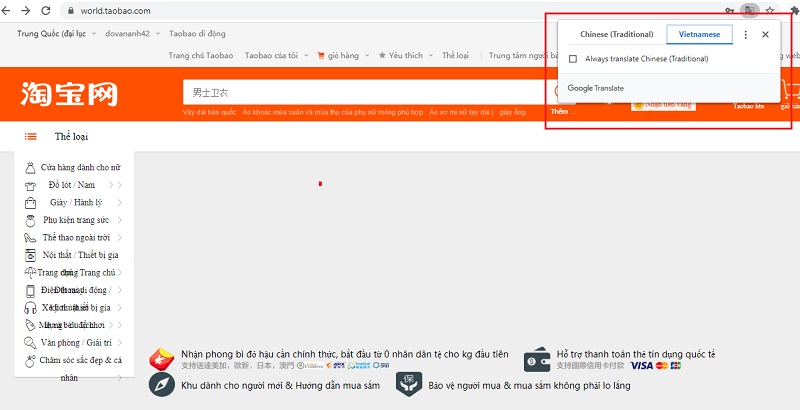The image size is (800, 410).
Task: Click Taobao di động in top bar
Action: [197, 34]
